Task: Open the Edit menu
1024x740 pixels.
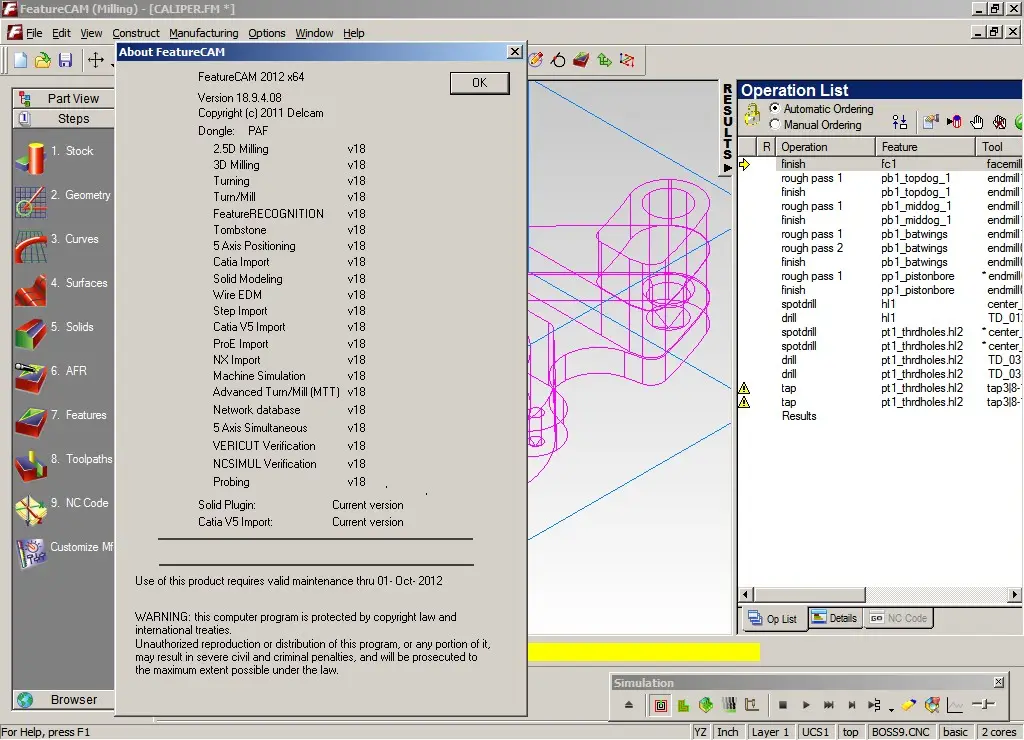Action: (61, 33)
